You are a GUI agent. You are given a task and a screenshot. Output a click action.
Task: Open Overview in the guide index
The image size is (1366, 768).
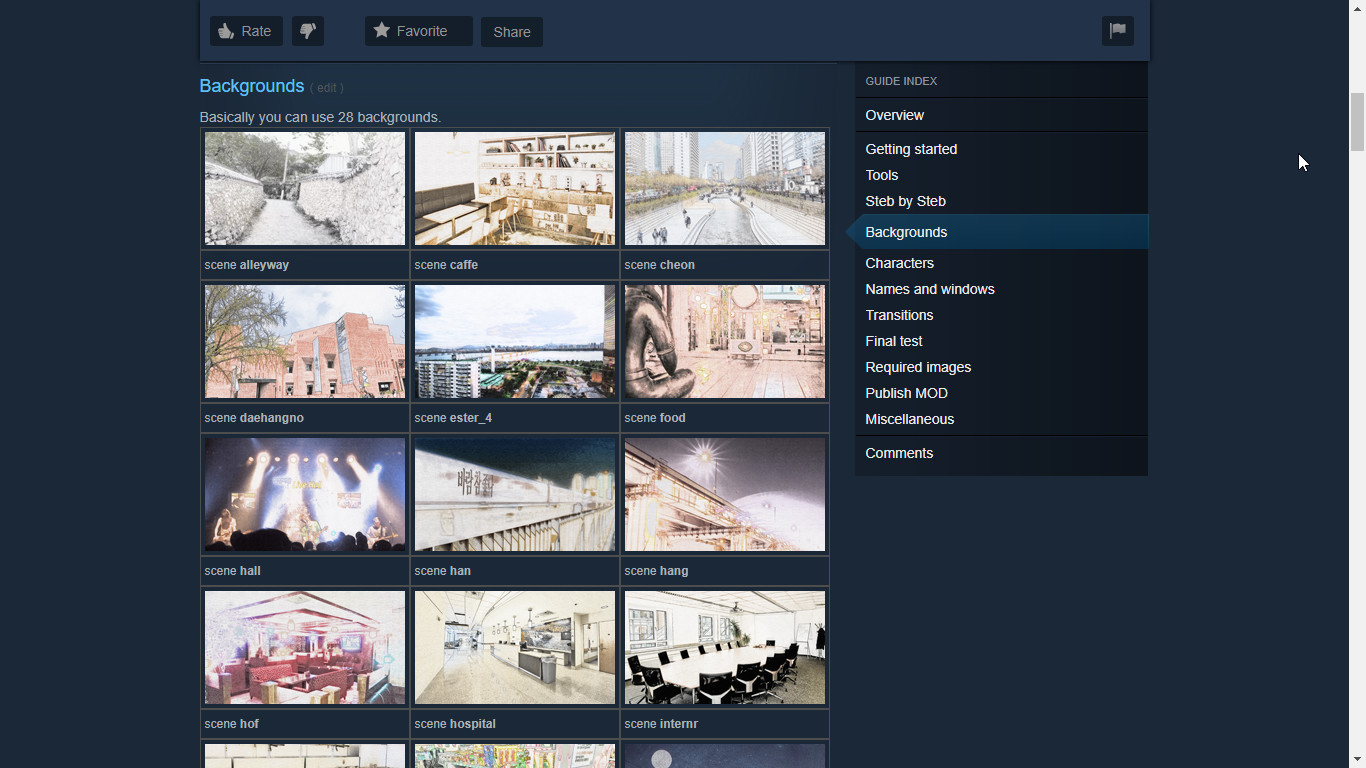coord(895,115)
